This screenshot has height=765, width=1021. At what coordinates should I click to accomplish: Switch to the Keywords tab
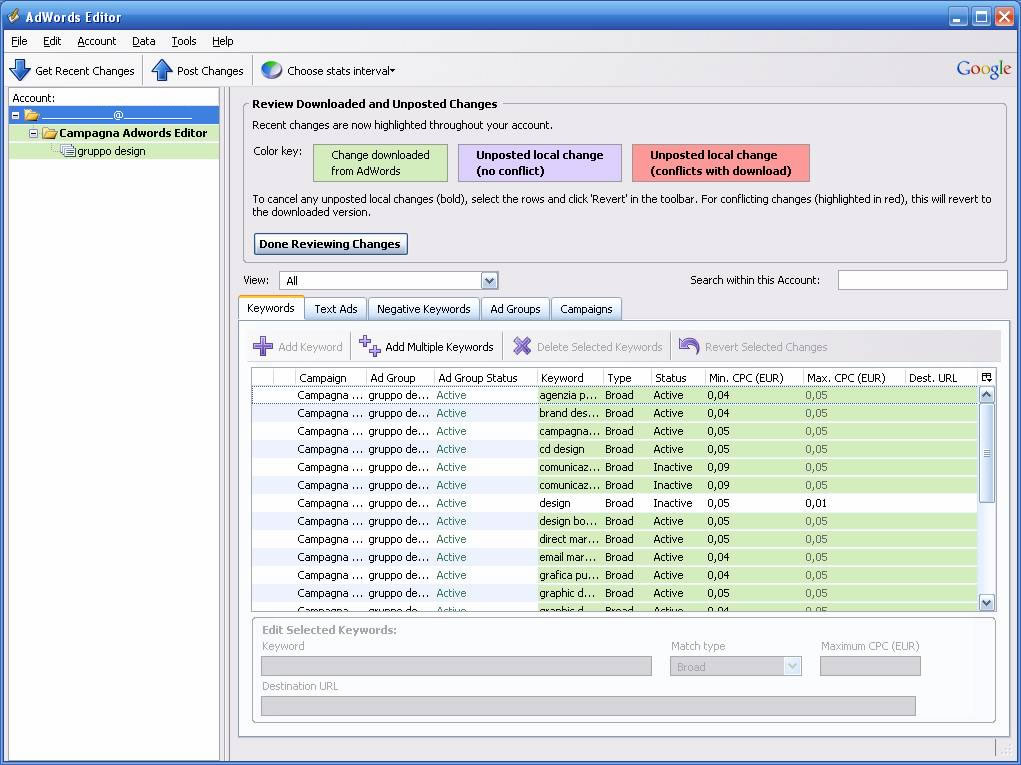[x=271, y=308]
